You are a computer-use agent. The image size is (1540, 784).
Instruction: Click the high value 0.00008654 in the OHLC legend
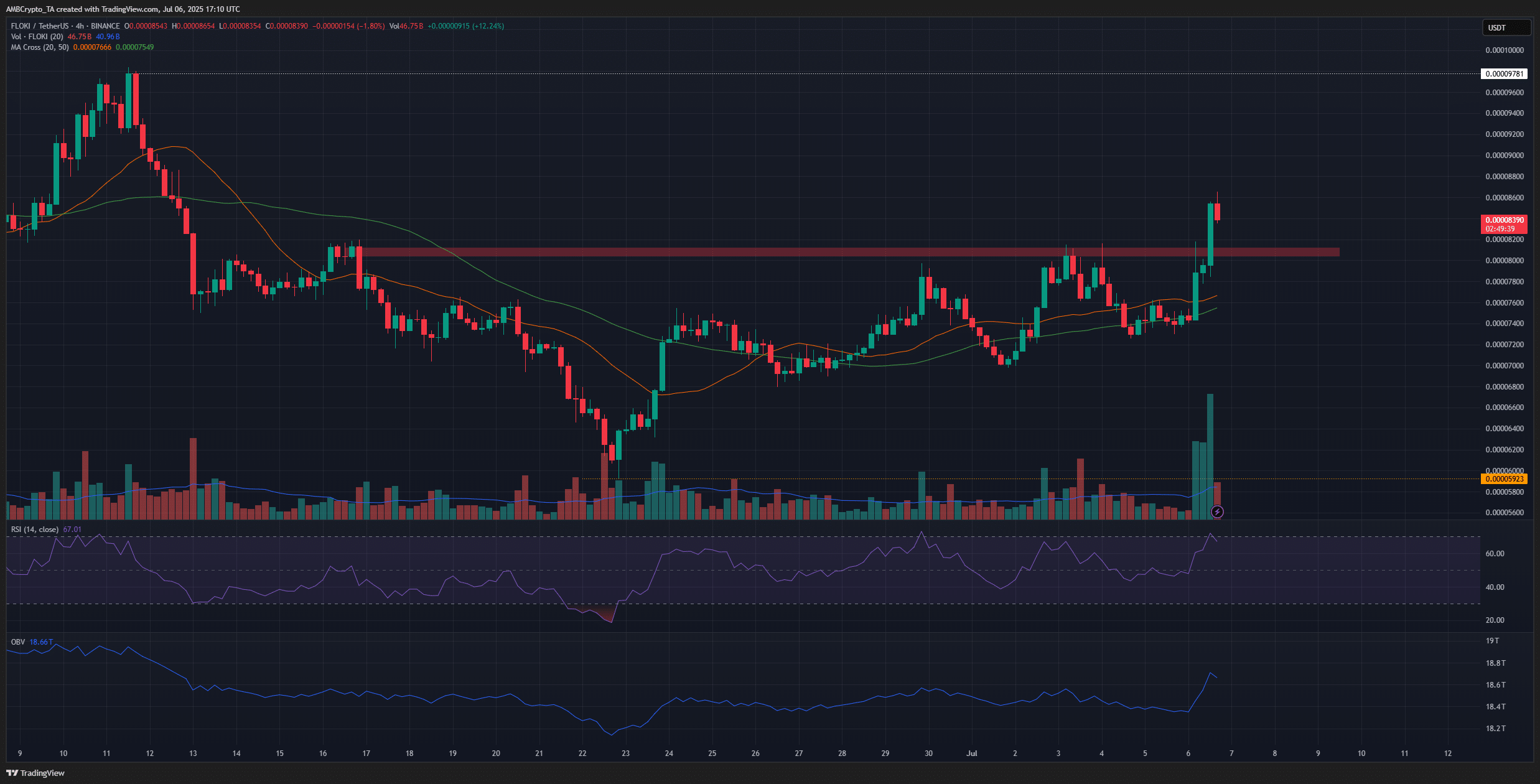point(194,26)
